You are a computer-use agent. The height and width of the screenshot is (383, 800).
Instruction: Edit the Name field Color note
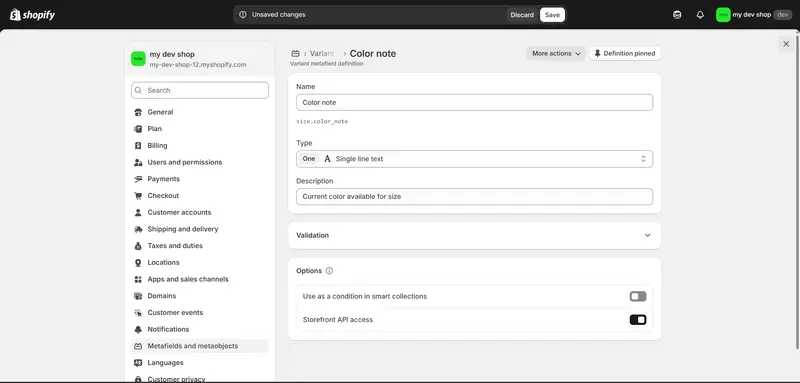[474, 103]
